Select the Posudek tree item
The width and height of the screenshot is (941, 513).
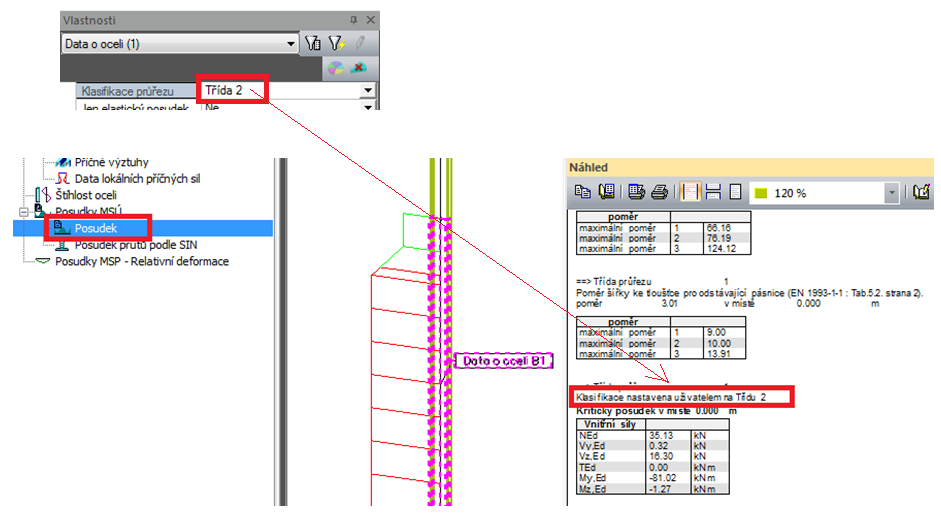(95, 228)
